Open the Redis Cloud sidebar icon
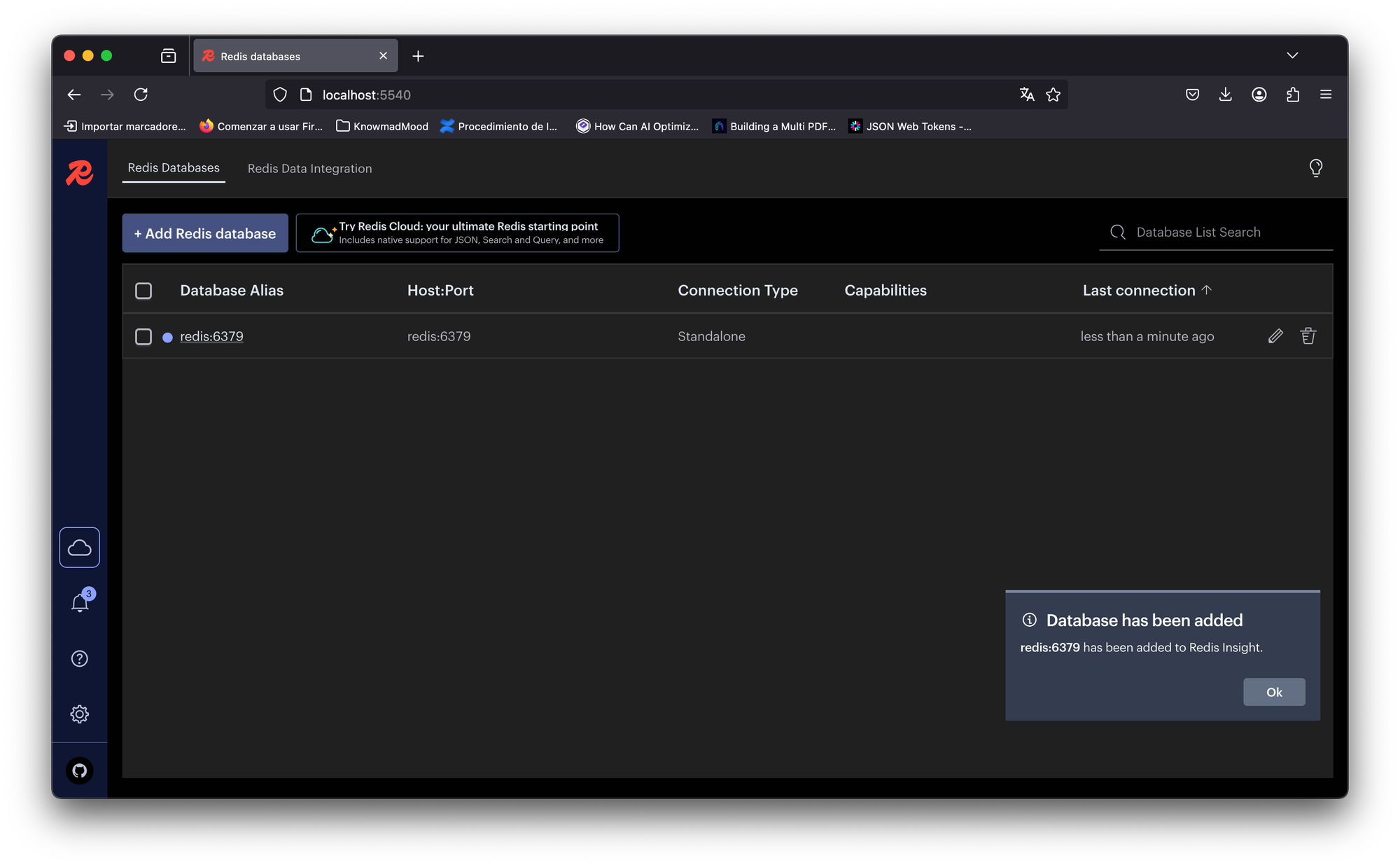The width and height of the screenshot is (1400, 867). 80,547
